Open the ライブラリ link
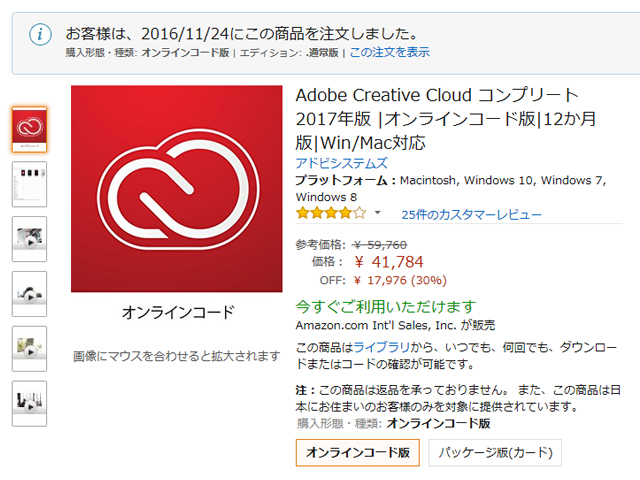 tap(382, 347)
